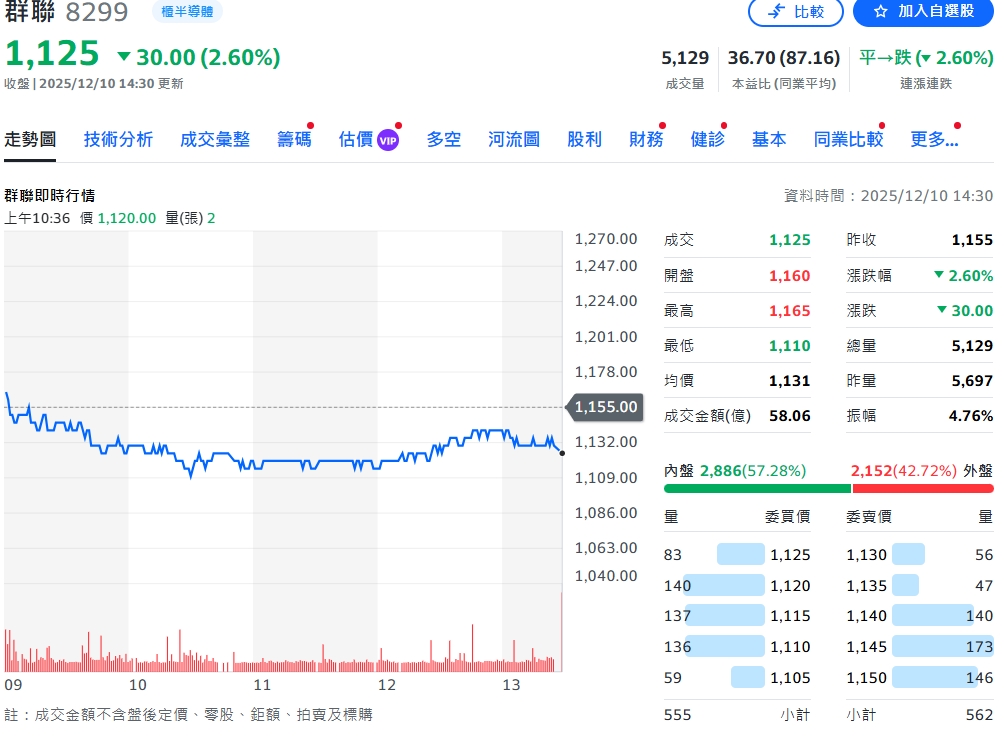The image size is (1004, 741).
Task: Open the 財務 tab
Action: coord(646,139)
